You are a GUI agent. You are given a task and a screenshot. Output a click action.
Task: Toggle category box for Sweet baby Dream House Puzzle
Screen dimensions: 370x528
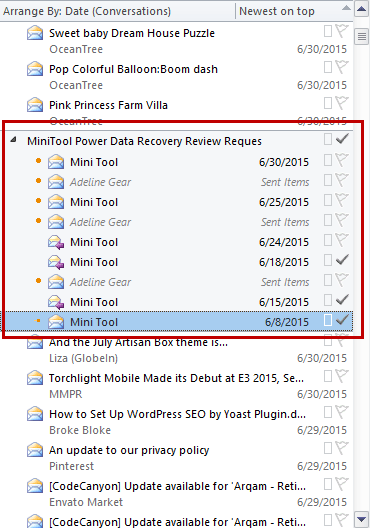point(328,31)
